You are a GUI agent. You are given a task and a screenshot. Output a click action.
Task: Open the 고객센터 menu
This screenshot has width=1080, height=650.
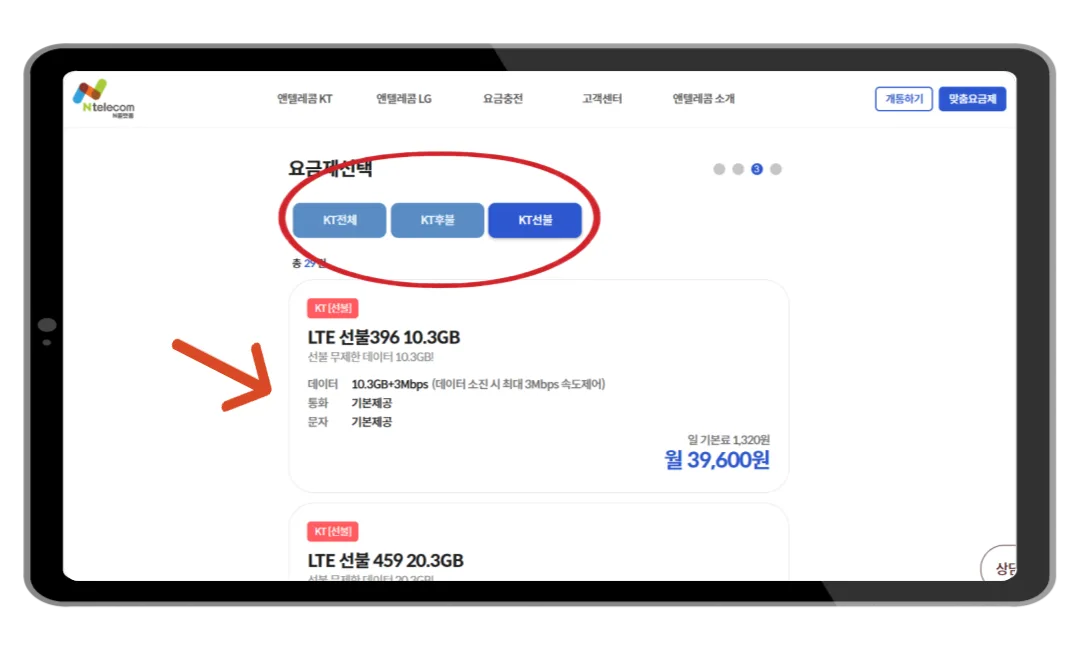click(x=602, y=98)
